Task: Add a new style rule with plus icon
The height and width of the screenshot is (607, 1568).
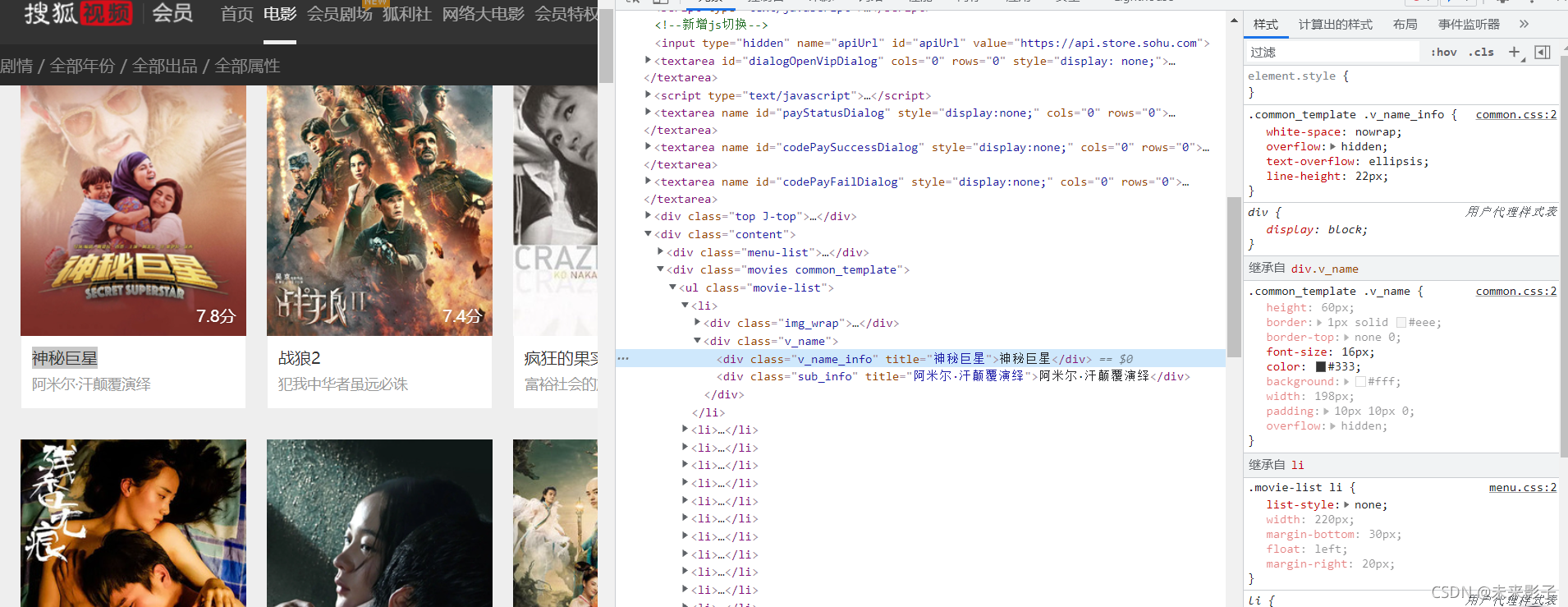Action: (x=1515, y=52)
